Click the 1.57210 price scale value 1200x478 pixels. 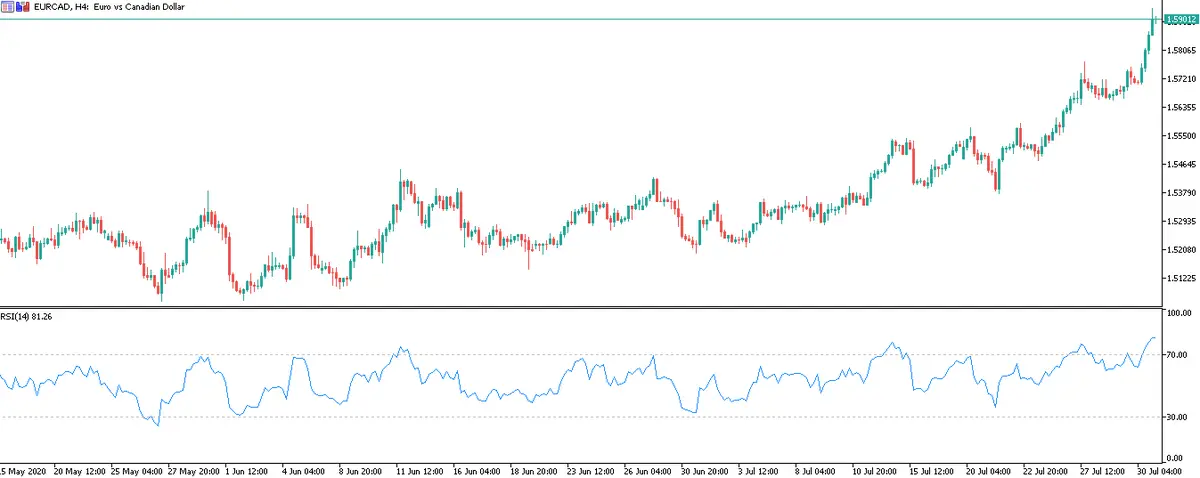coord(1182,78)
